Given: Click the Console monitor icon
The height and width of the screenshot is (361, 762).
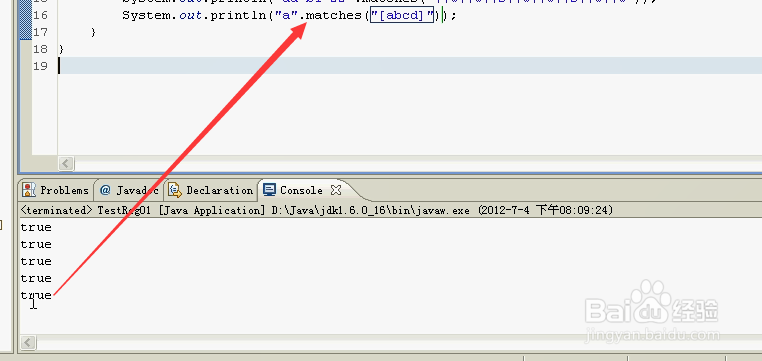Looking at the screenshot, I should click(269, 190).
